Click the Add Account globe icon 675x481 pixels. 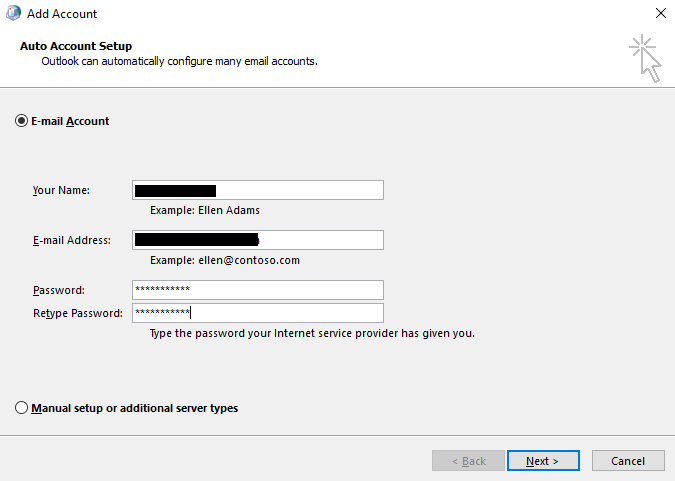[x=13, y=14]
